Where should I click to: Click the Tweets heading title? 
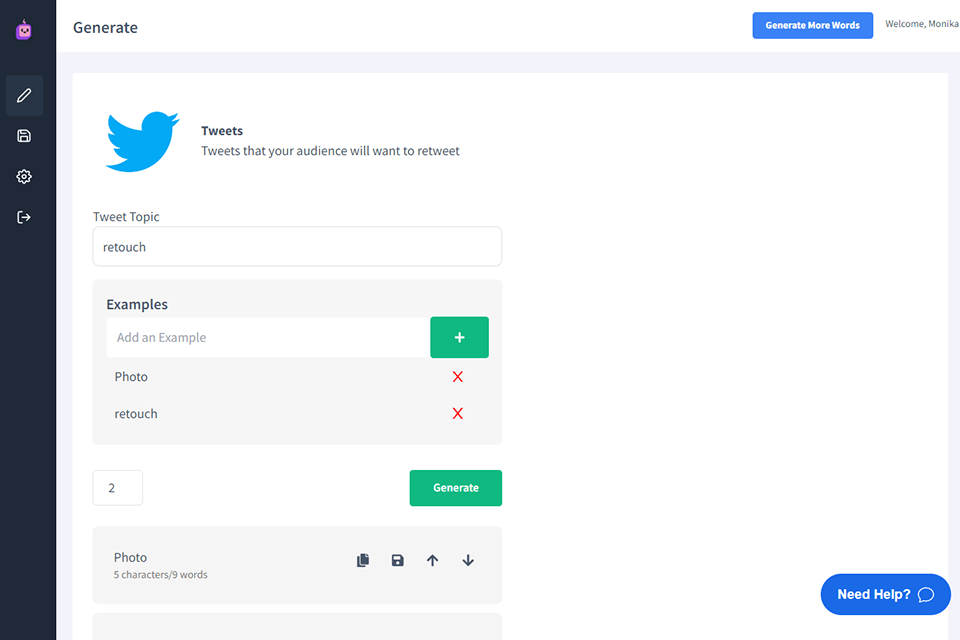[222, 130]
